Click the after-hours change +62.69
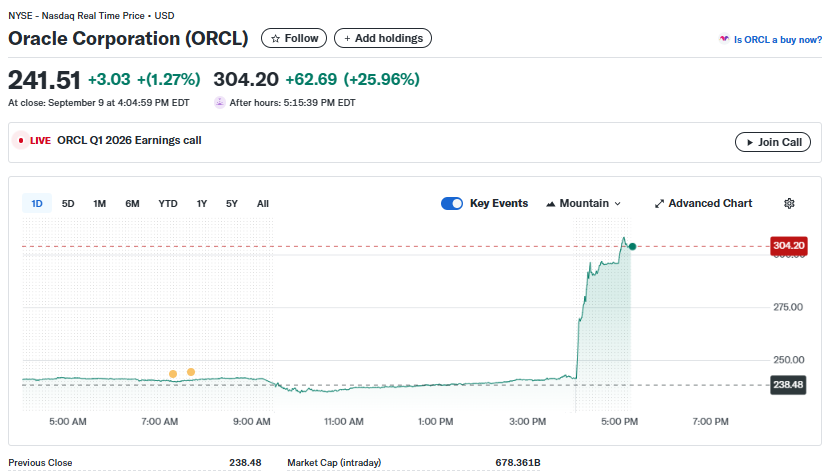This screenshot has width=840, height=473. pos(311,79)
